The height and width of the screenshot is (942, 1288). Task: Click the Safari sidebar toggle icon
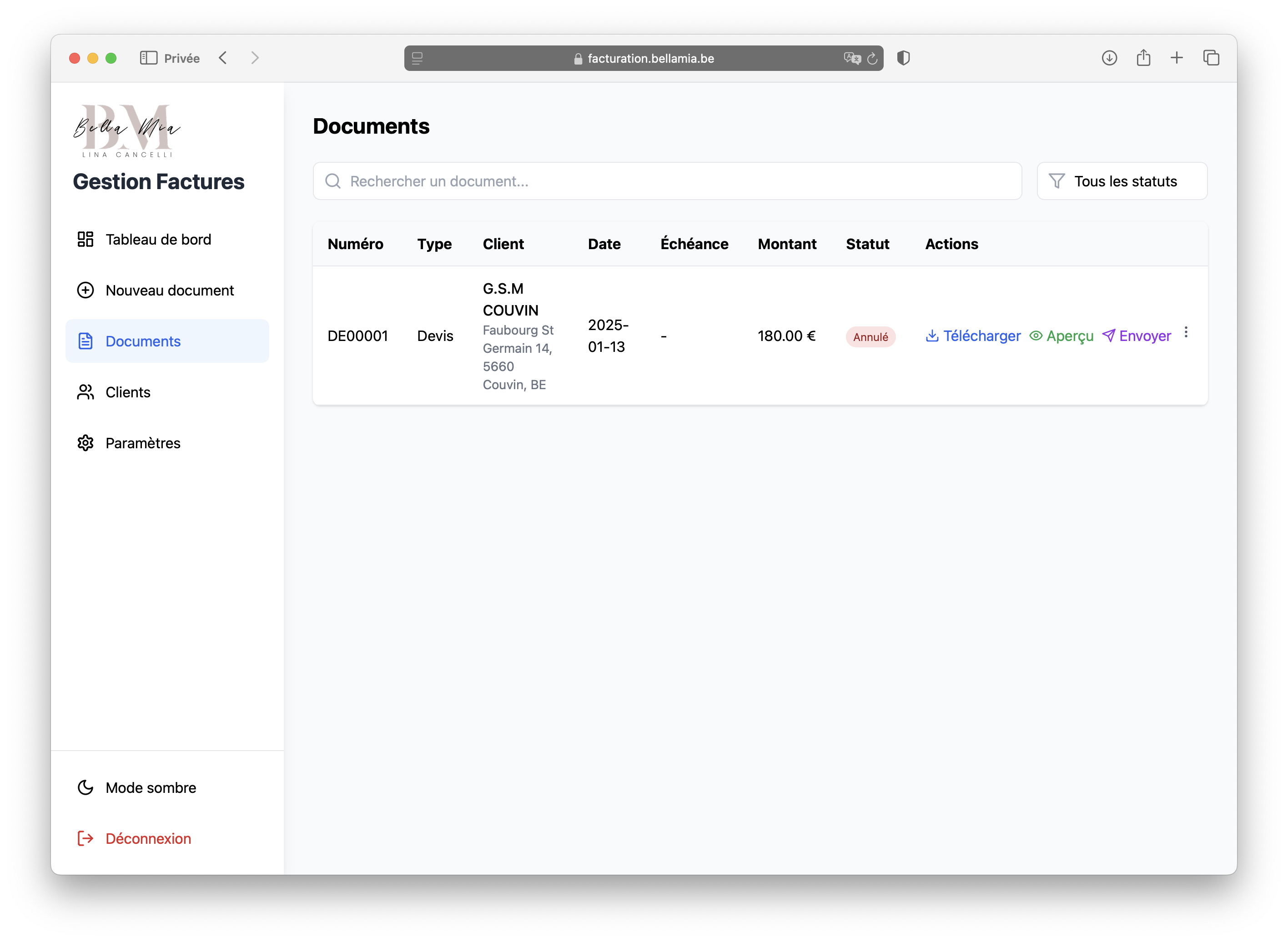coord(148,58)
